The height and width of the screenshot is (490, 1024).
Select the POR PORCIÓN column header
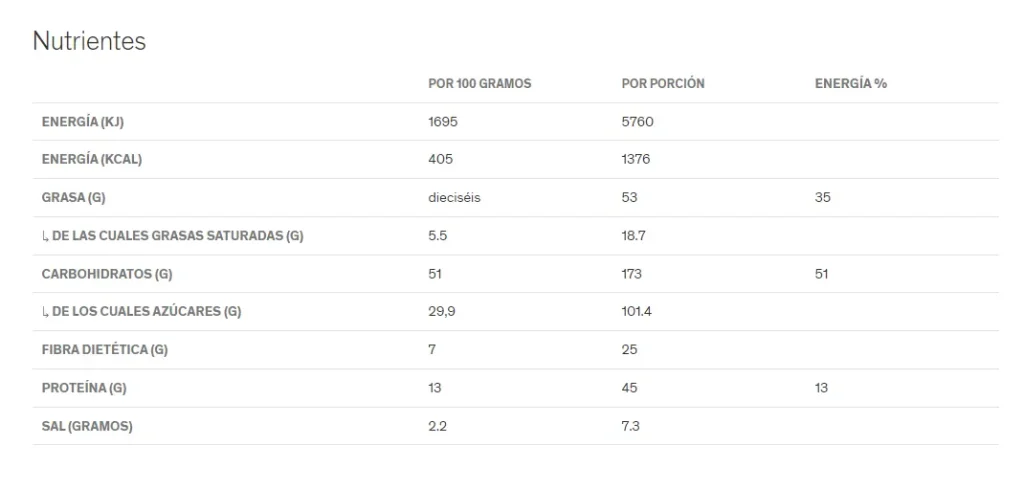click(663, 84)
